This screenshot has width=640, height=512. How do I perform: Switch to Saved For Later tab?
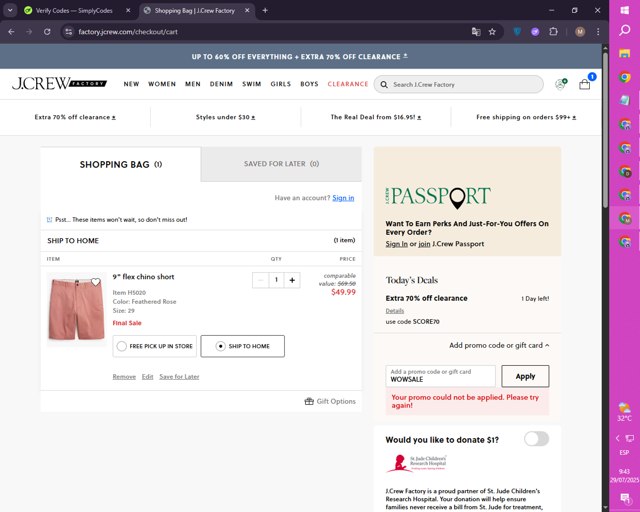click(x=281, y=164)
